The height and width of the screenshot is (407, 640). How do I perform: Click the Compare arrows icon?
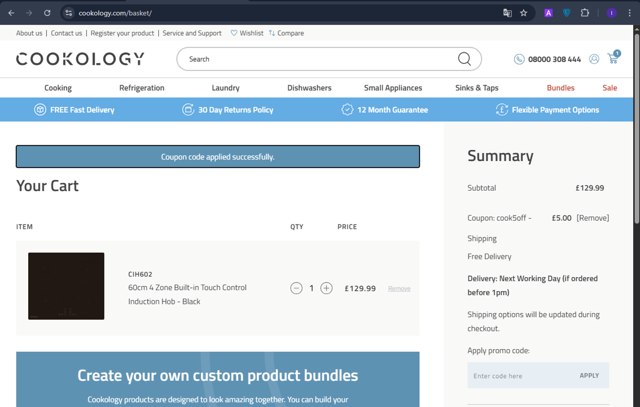click(272, 33)
